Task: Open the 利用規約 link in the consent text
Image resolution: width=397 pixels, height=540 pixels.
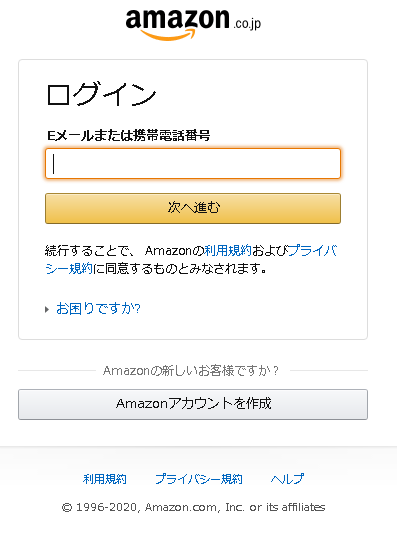Action: click(228, 250)
